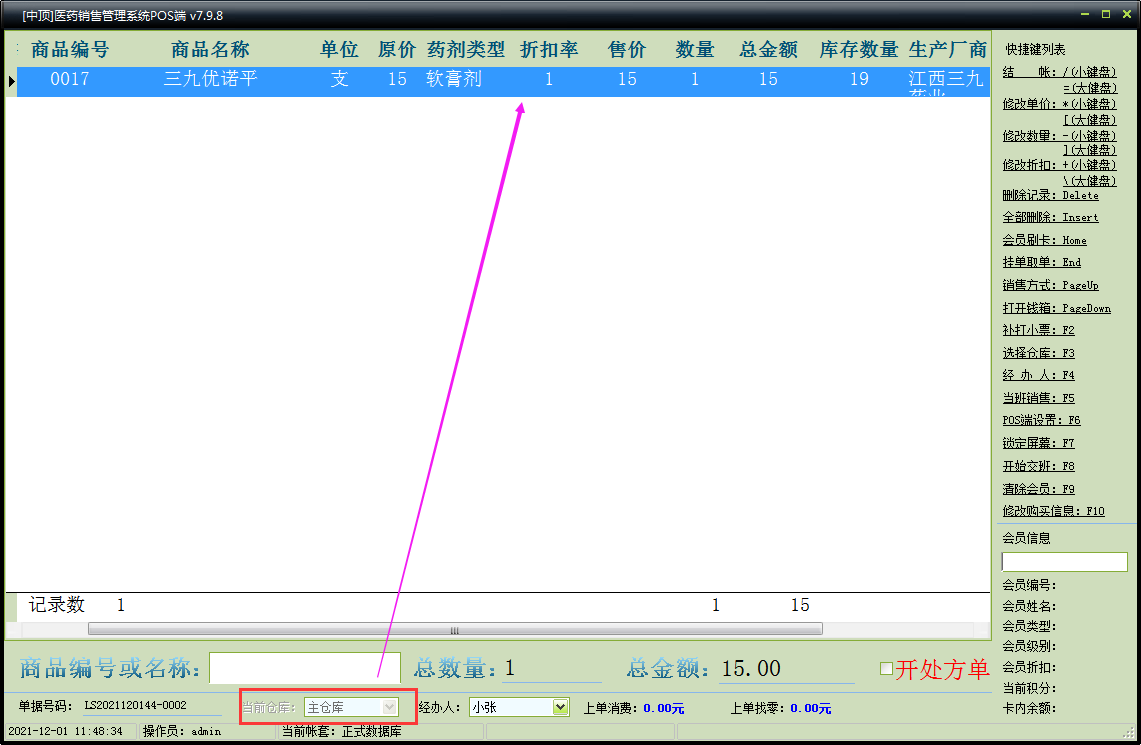Click the 删除记录: Delete shortcut link
The width and height of the screenshot is (1141, 745).
pyautogui.click(x=1050, y=196)
